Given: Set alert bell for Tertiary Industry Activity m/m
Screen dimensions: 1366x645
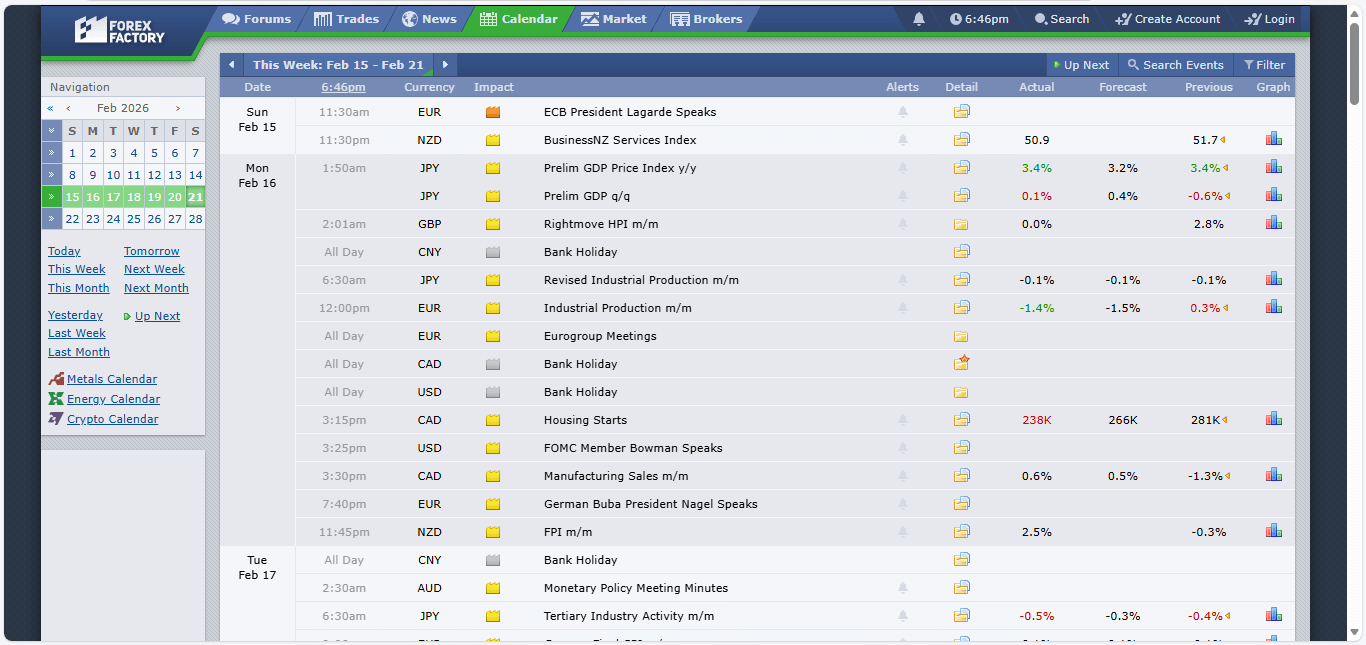Looking at the screenshot, I should pyautogui.click(x=903, y=616).
